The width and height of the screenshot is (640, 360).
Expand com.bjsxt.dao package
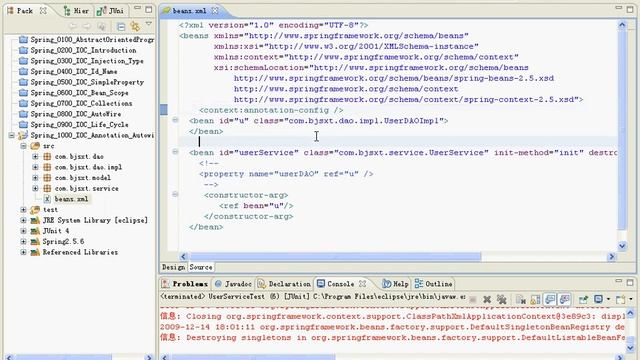pos(35,156)
